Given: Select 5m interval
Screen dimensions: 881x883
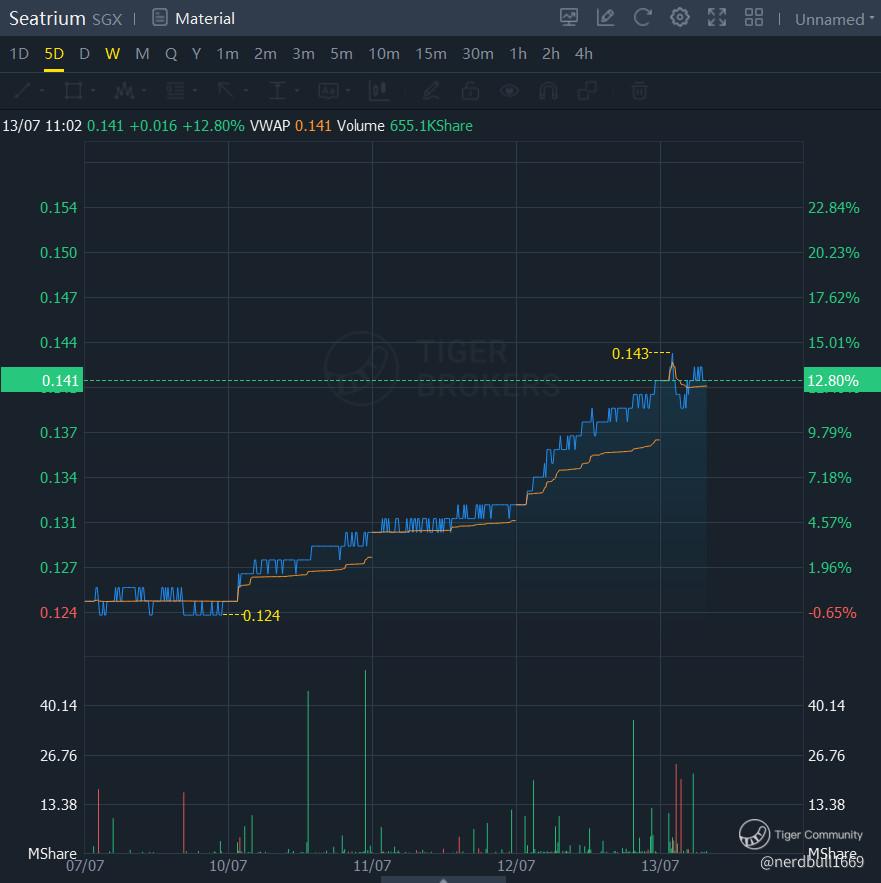Looking at the screenshot, I should 341,53.
